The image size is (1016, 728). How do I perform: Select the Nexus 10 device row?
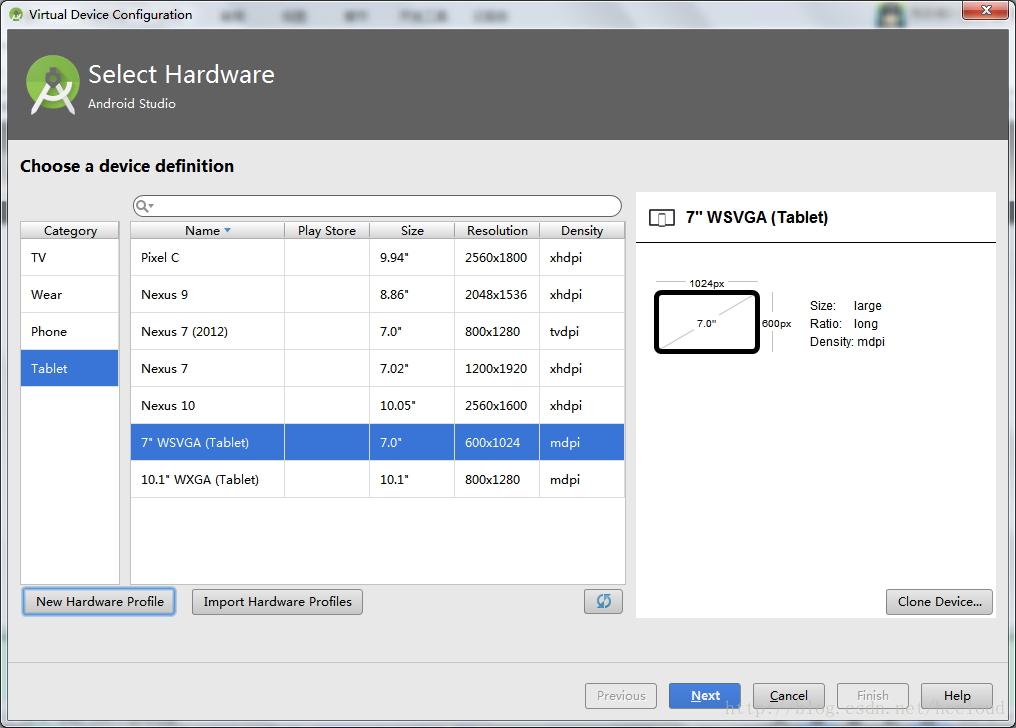377,405
